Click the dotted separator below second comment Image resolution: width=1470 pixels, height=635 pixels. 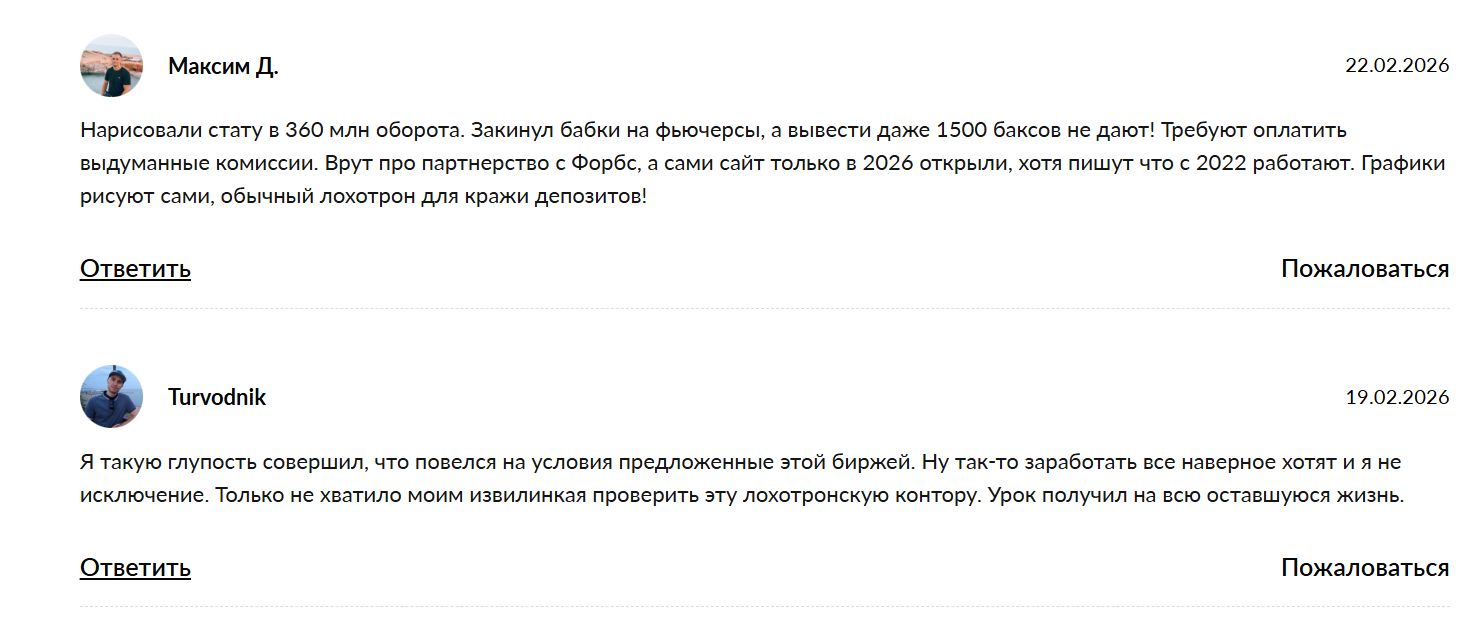(735, 607)
